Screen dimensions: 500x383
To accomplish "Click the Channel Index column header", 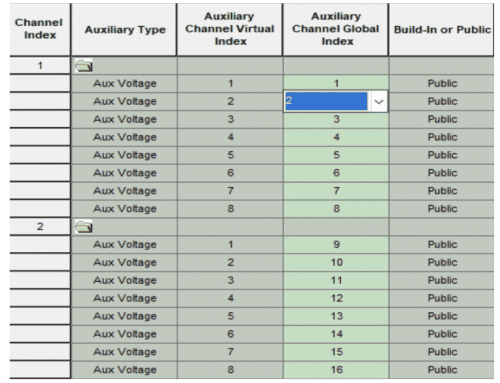I will (x=40, y=29).
